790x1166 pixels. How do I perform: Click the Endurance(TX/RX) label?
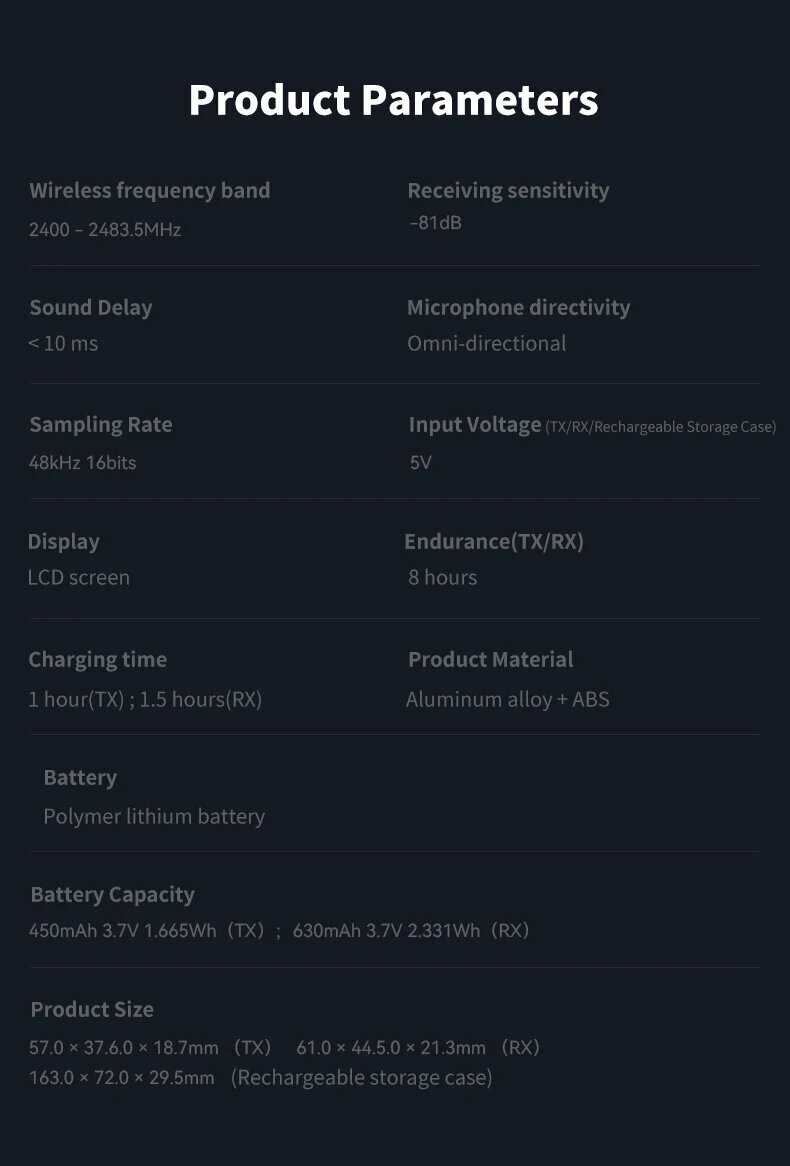point(494,541)
